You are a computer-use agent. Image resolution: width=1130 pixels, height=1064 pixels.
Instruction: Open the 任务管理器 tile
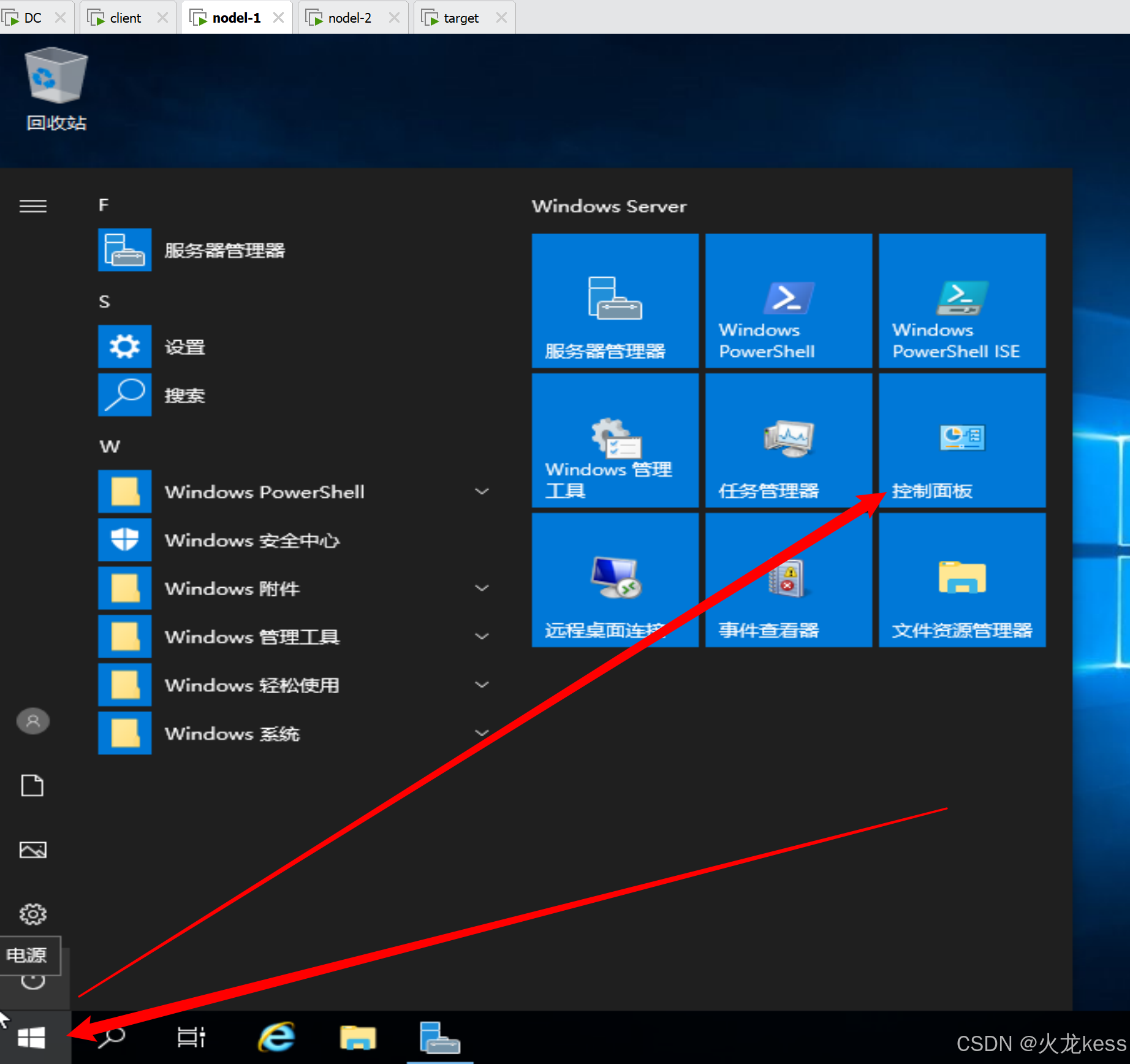point(789,440)
